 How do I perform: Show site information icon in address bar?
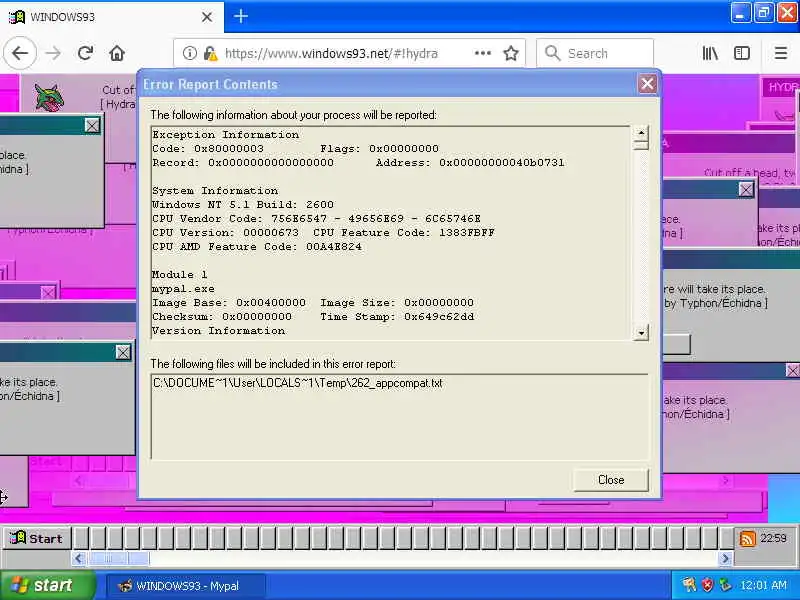click(x=189, y=53)
